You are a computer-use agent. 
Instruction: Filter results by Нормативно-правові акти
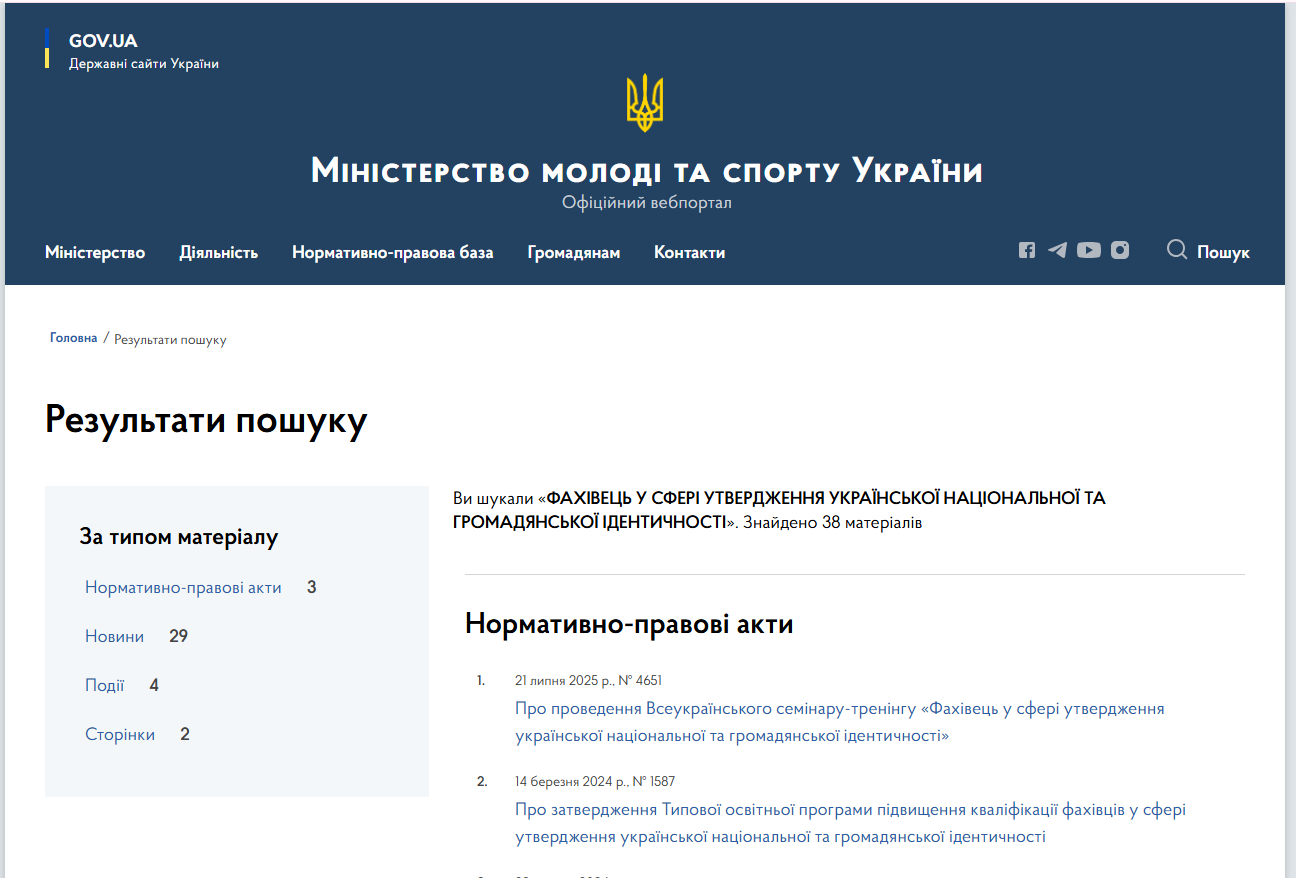183,587
